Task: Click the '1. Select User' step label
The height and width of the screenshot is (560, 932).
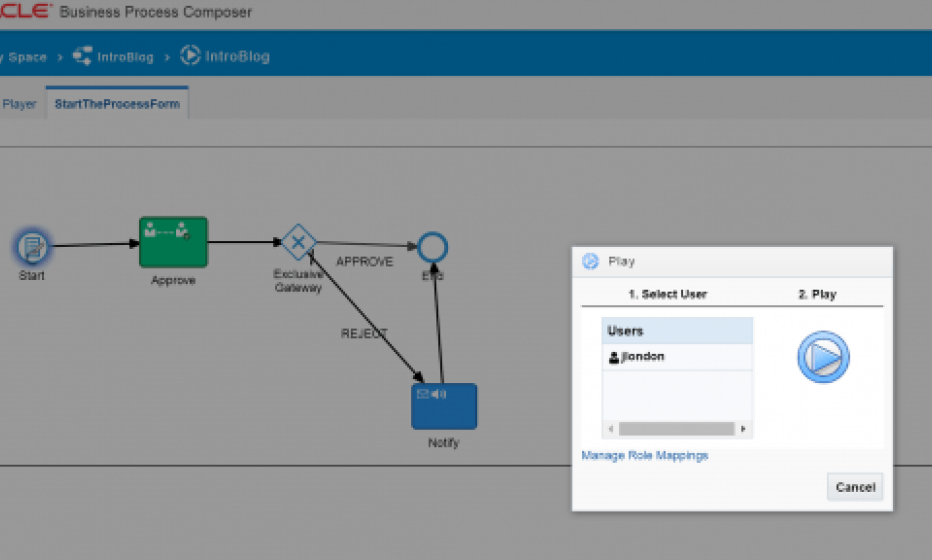Action: (x=667, y=294)
